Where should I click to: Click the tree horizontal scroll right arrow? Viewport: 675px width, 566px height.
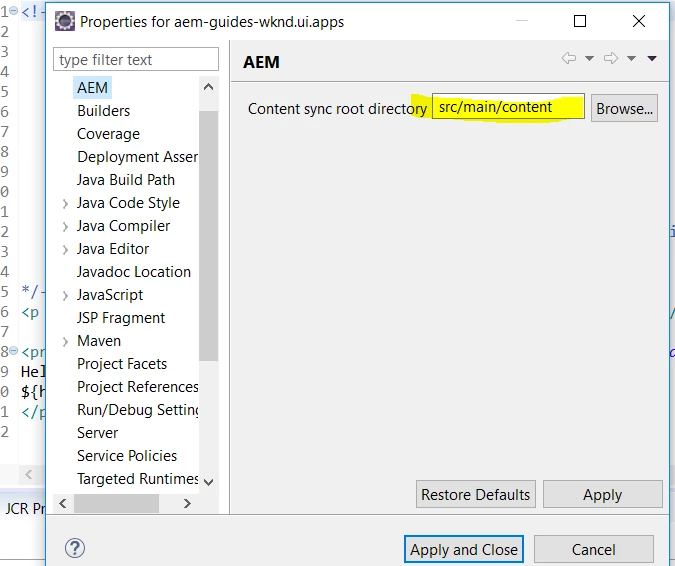pos(187,503)
